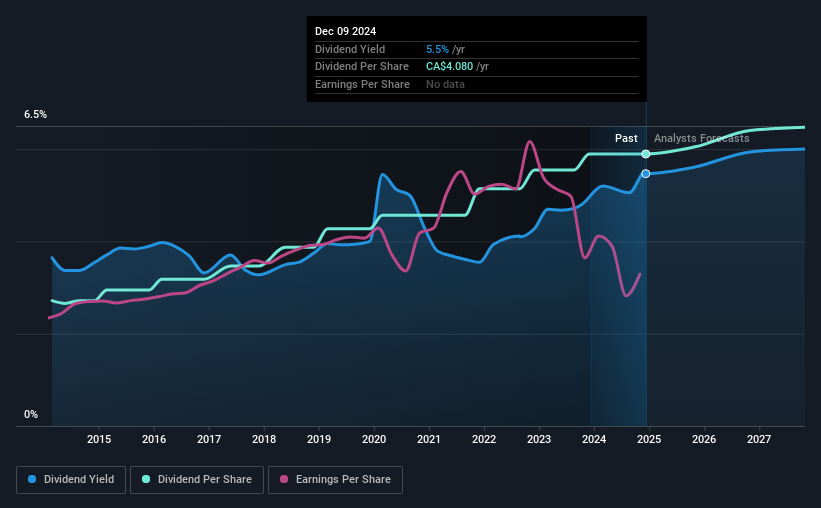Image resolution: width=821 pixels, height=508 pixels.
Task: Click the 2017 x-axis label
Action: click(x=209, y=439)
